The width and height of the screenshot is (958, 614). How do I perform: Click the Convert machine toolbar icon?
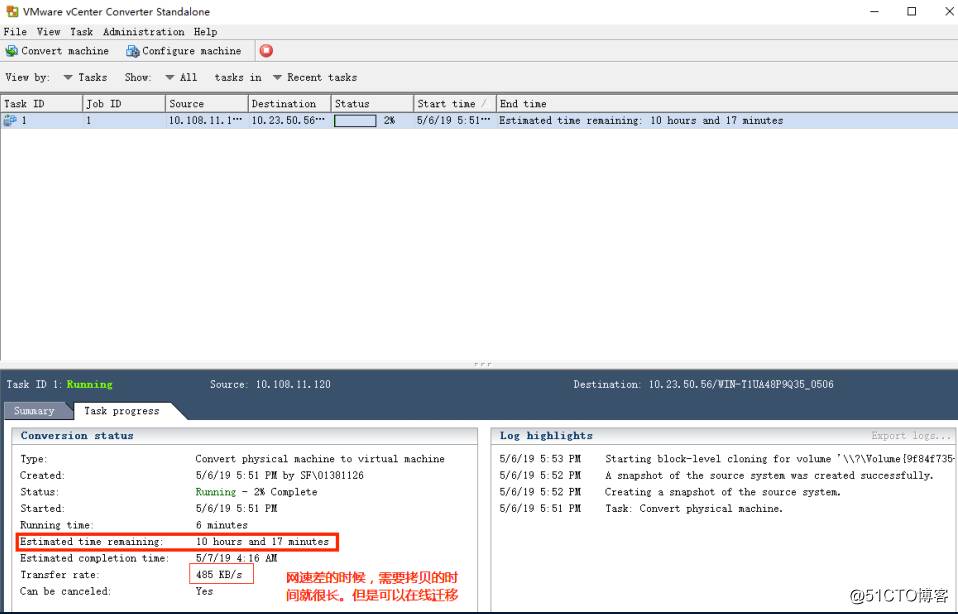[12, 51]
